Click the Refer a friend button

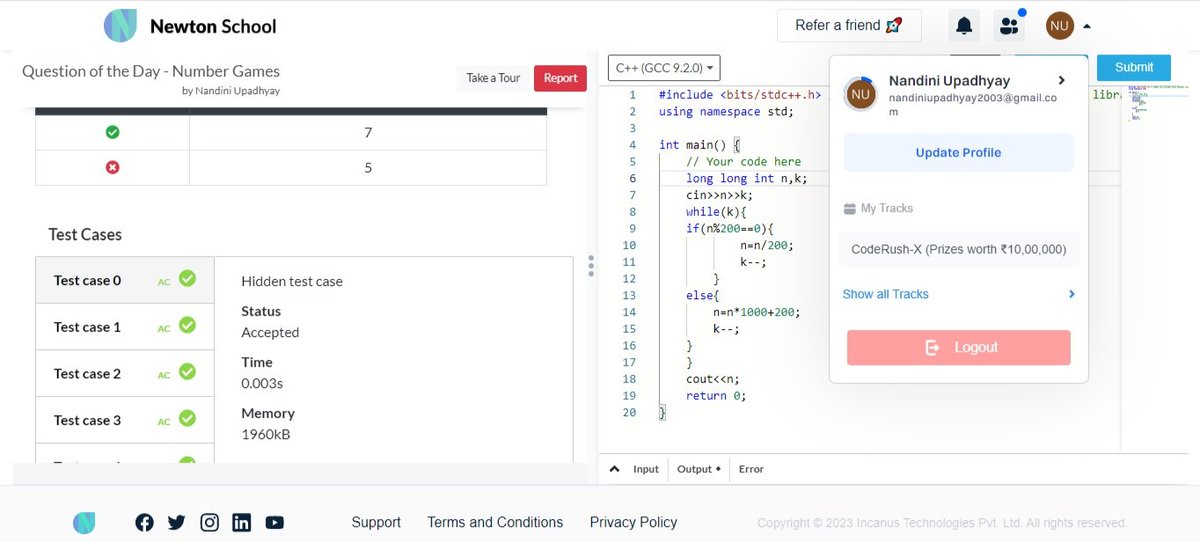pos(849,26)
